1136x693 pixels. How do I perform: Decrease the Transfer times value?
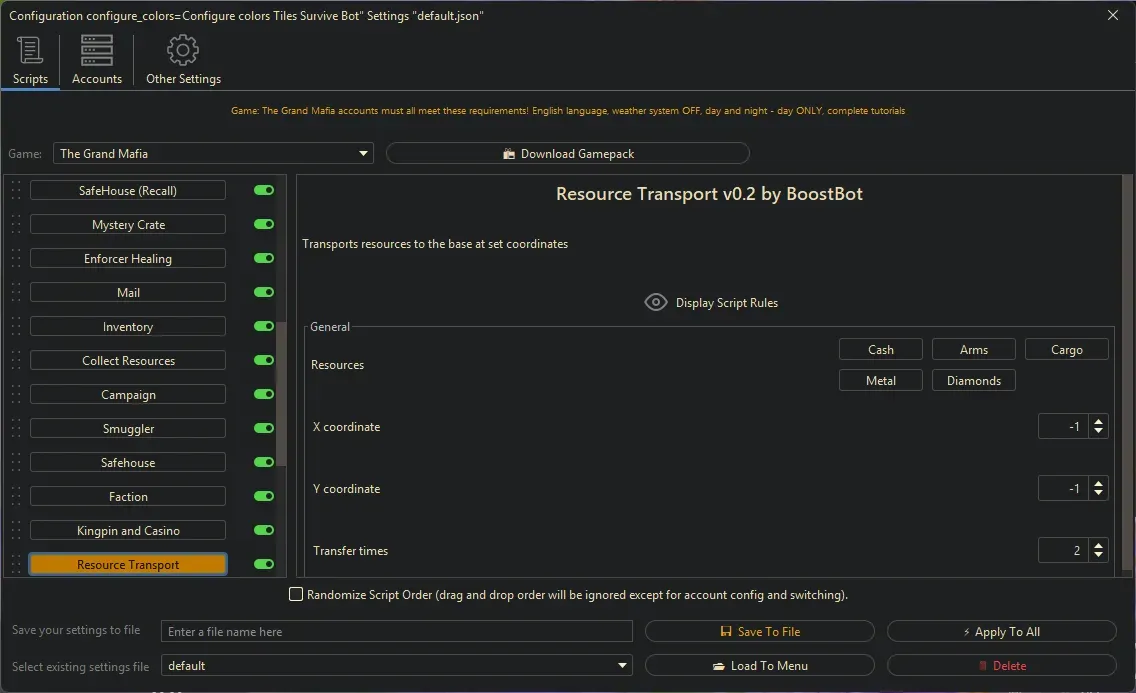pos(1098,556)
